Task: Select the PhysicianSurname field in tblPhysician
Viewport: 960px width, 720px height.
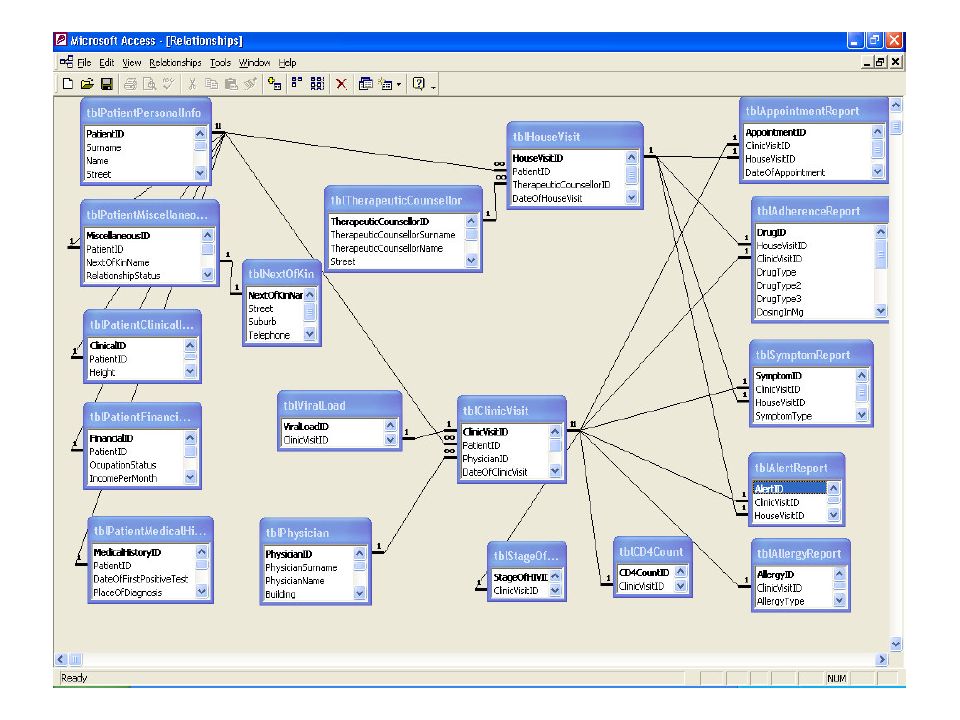Action: [x=301, y=568]
